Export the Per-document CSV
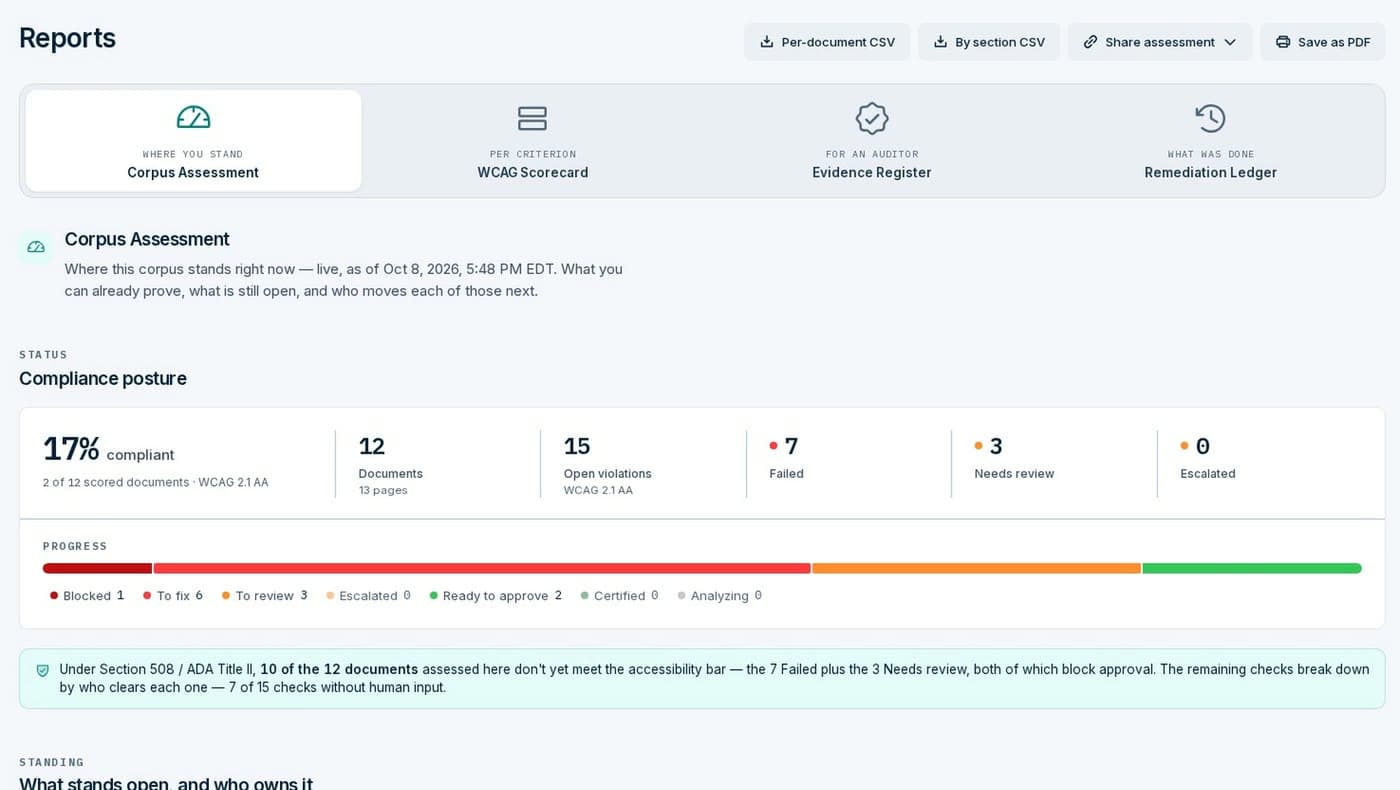The image size is (1400, 790). pos(827,42)
